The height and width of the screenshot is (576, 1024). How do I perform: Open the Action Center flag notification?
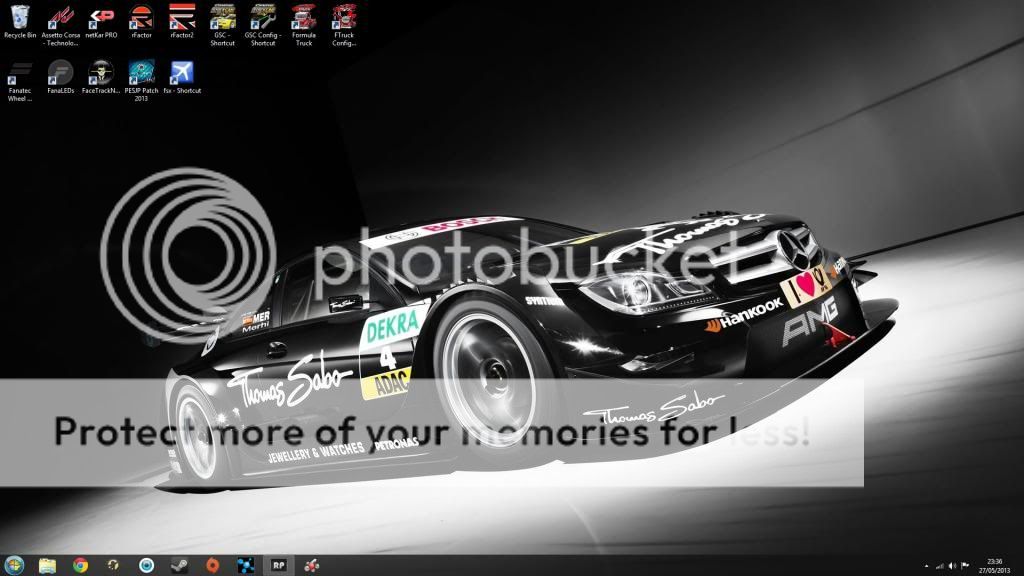tap(965, 565)
